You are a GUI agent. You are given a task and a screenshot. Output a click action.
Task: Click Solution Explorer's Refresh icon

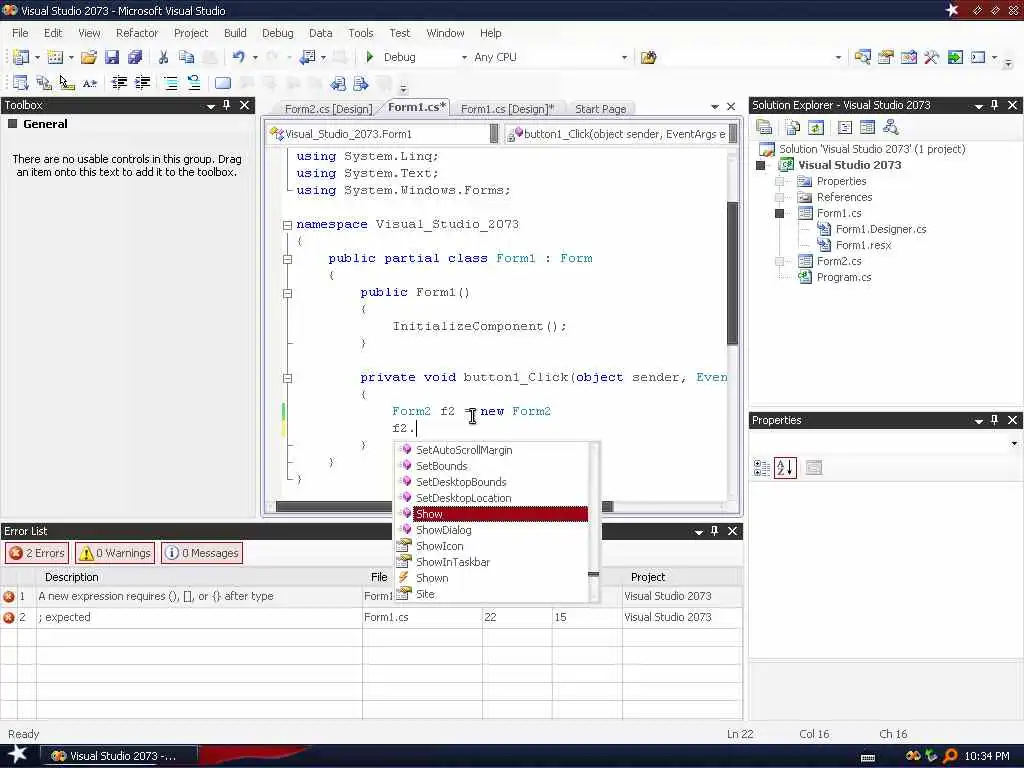[816, 127]
